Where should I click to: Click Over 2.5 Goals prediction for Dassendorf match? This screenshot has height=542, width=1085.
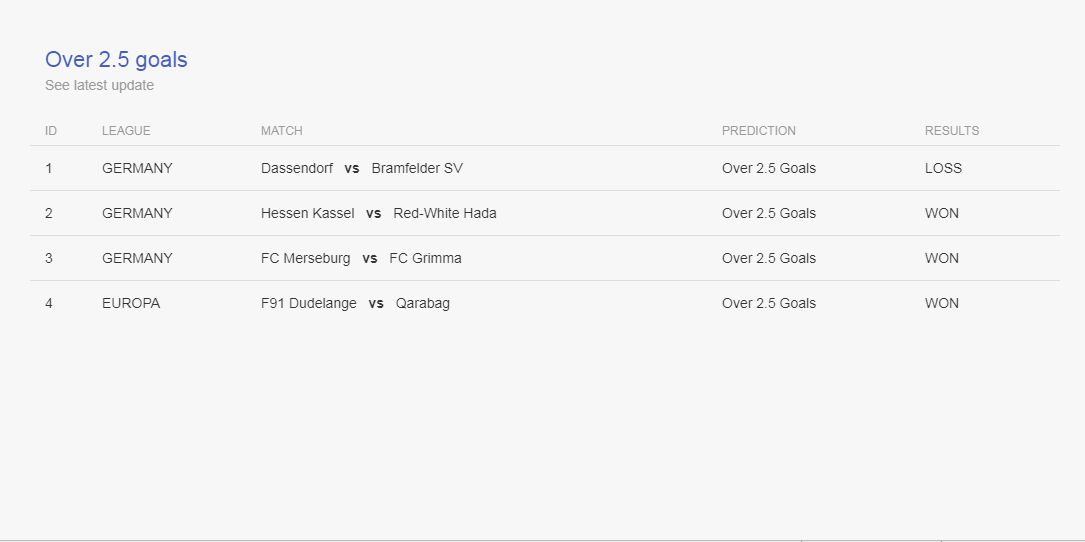(769, 168)
